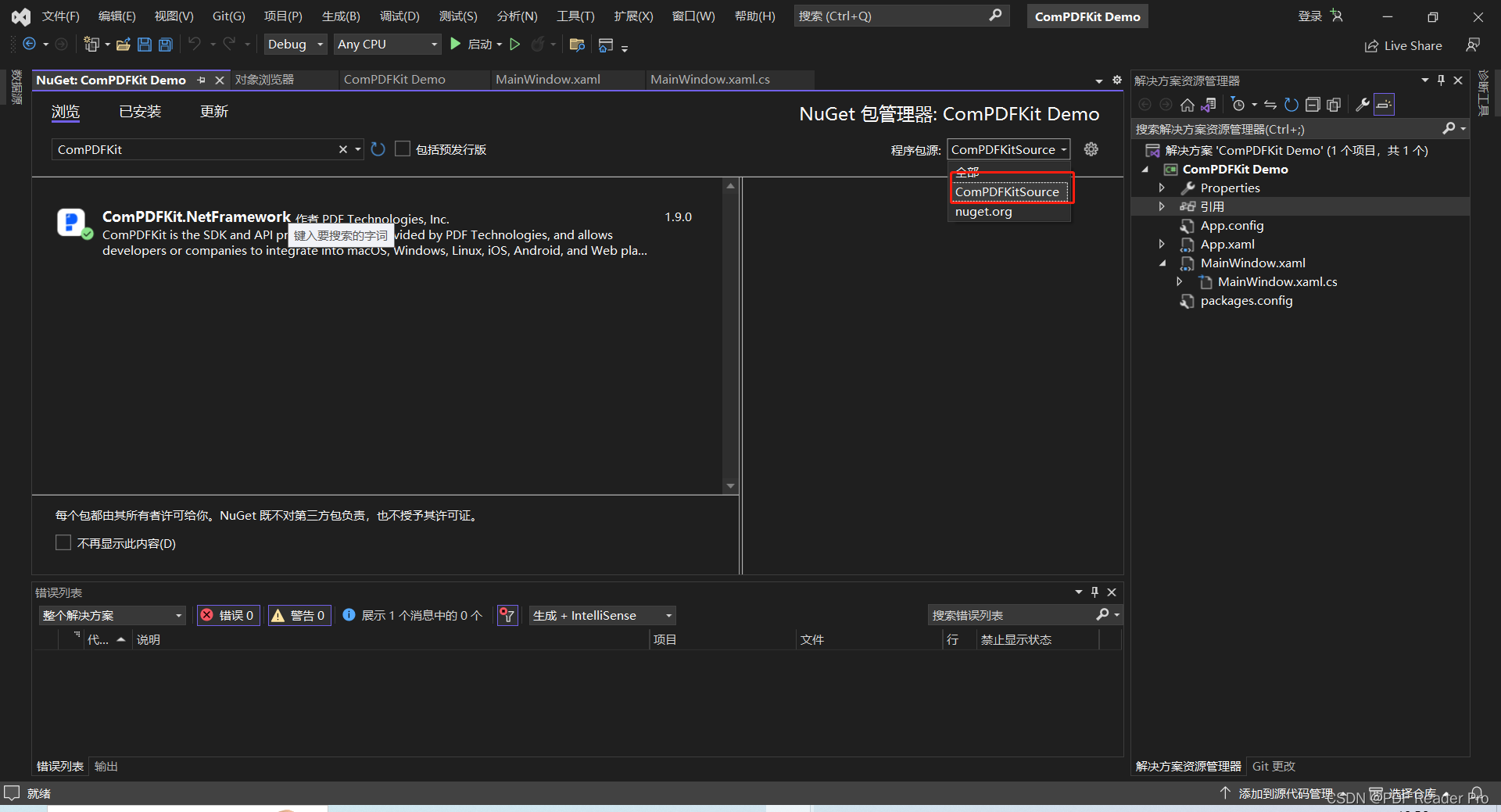Open the ComPDFKitSource package source dropdown

[x=1008, y=149]
